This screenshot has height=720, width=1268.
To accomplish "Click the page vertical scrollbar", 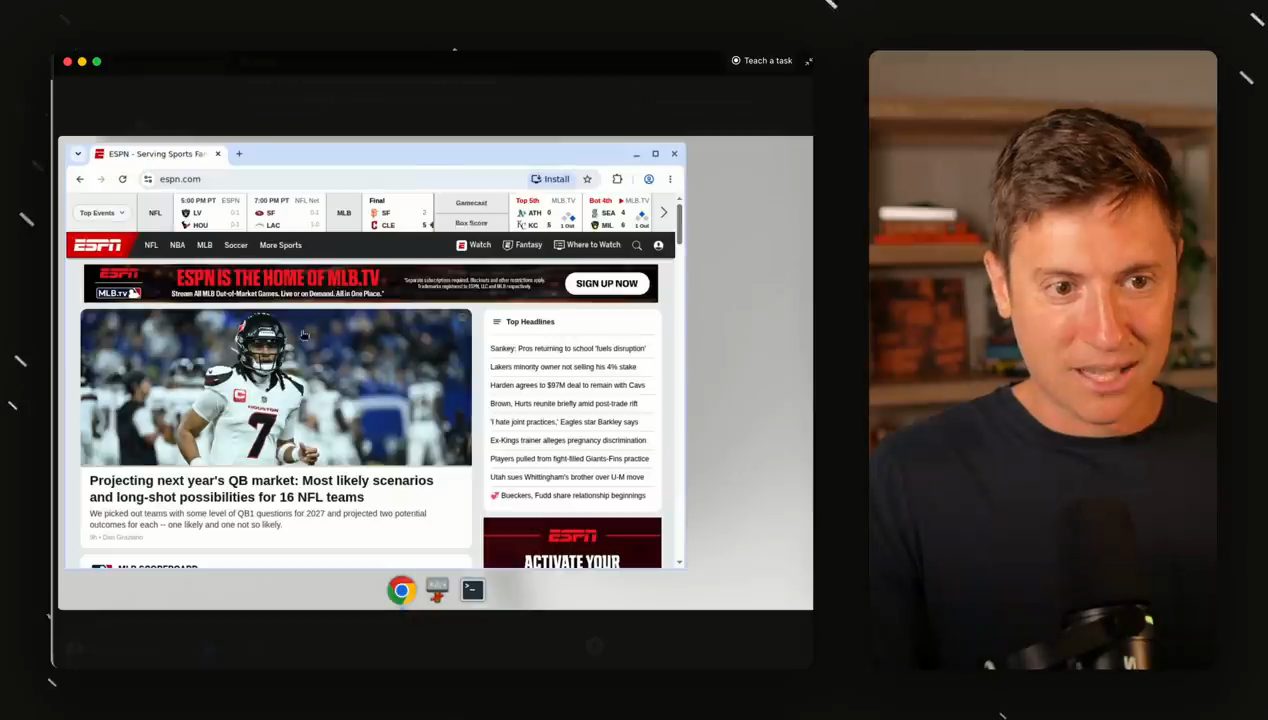I will point(680,222).
